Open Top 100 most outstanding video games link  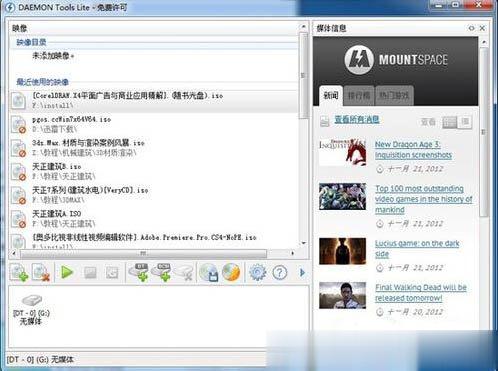[x=424, y=199]
